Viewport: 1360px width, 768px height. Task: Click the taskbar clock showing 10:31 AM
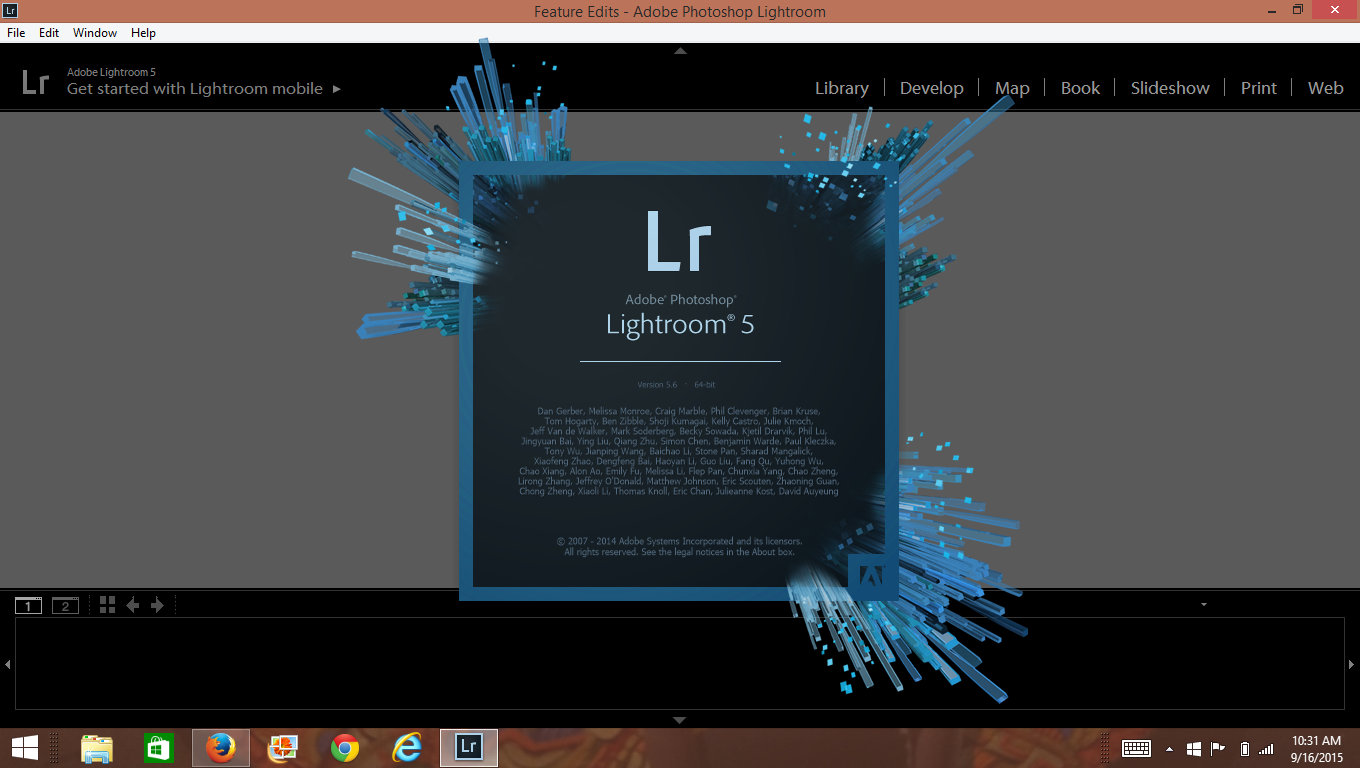[x=1316, y=748]
